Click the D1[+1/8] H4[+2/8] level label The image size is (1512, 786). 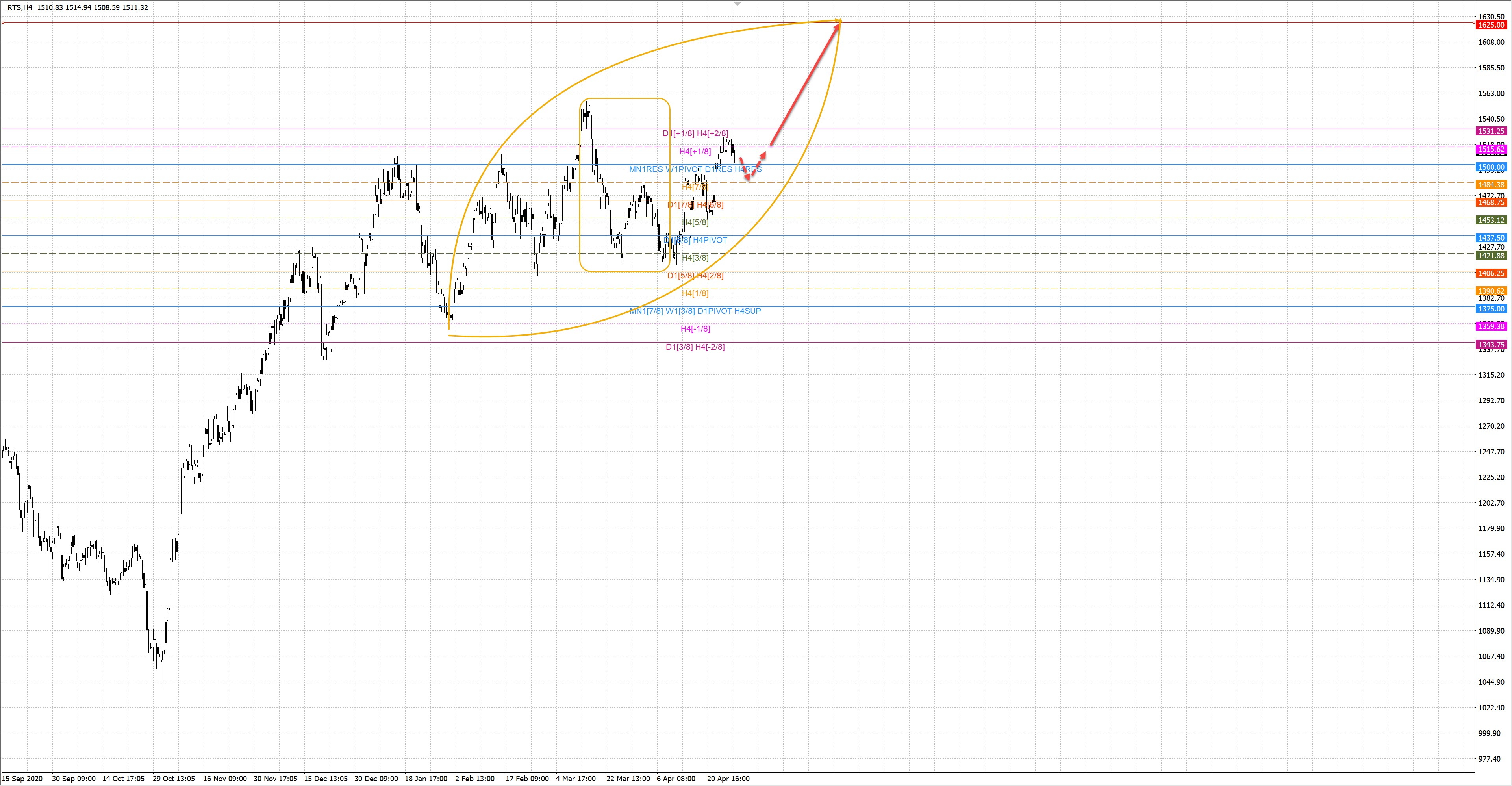(695, 133)
